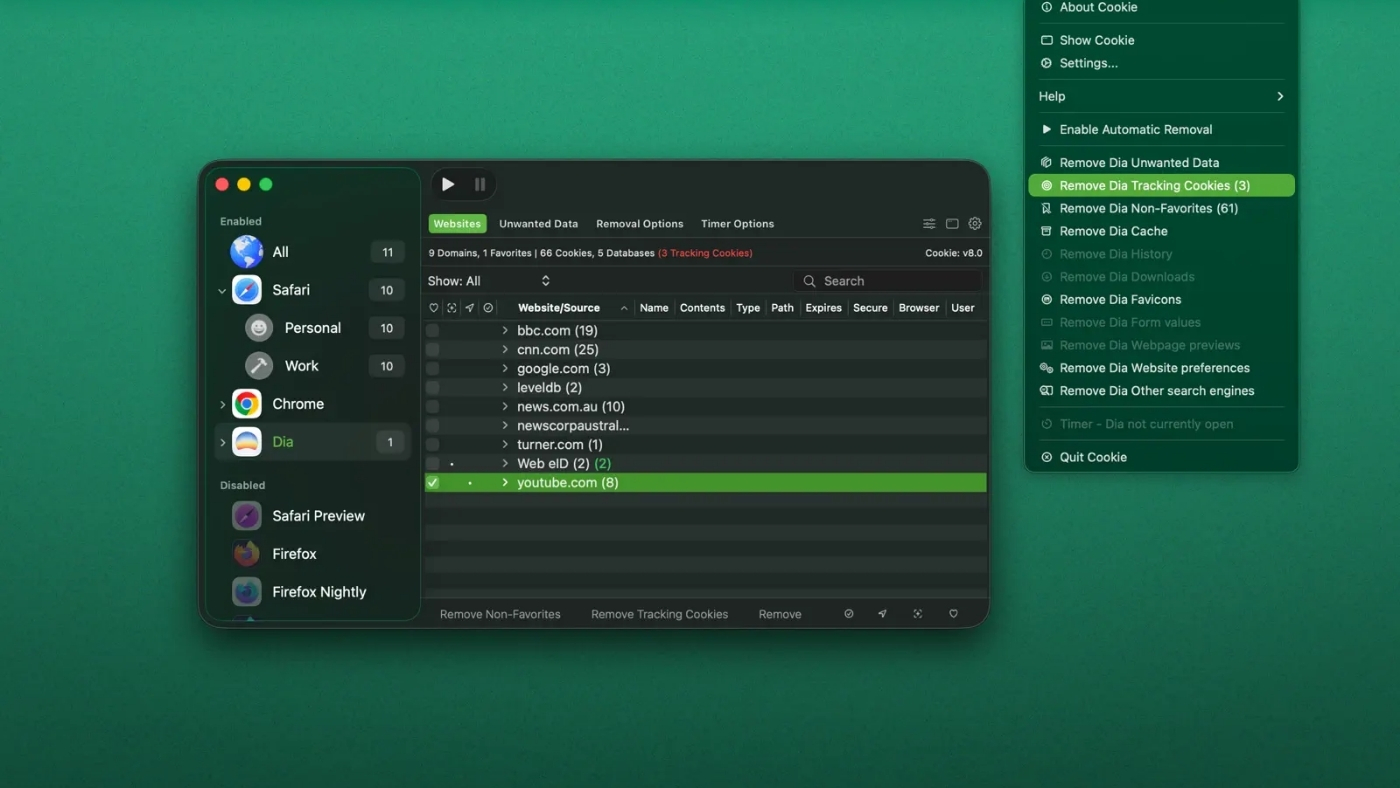1400x788 pixels.
Task: Open the Help submenu
Action: (x=1161, y=97)
